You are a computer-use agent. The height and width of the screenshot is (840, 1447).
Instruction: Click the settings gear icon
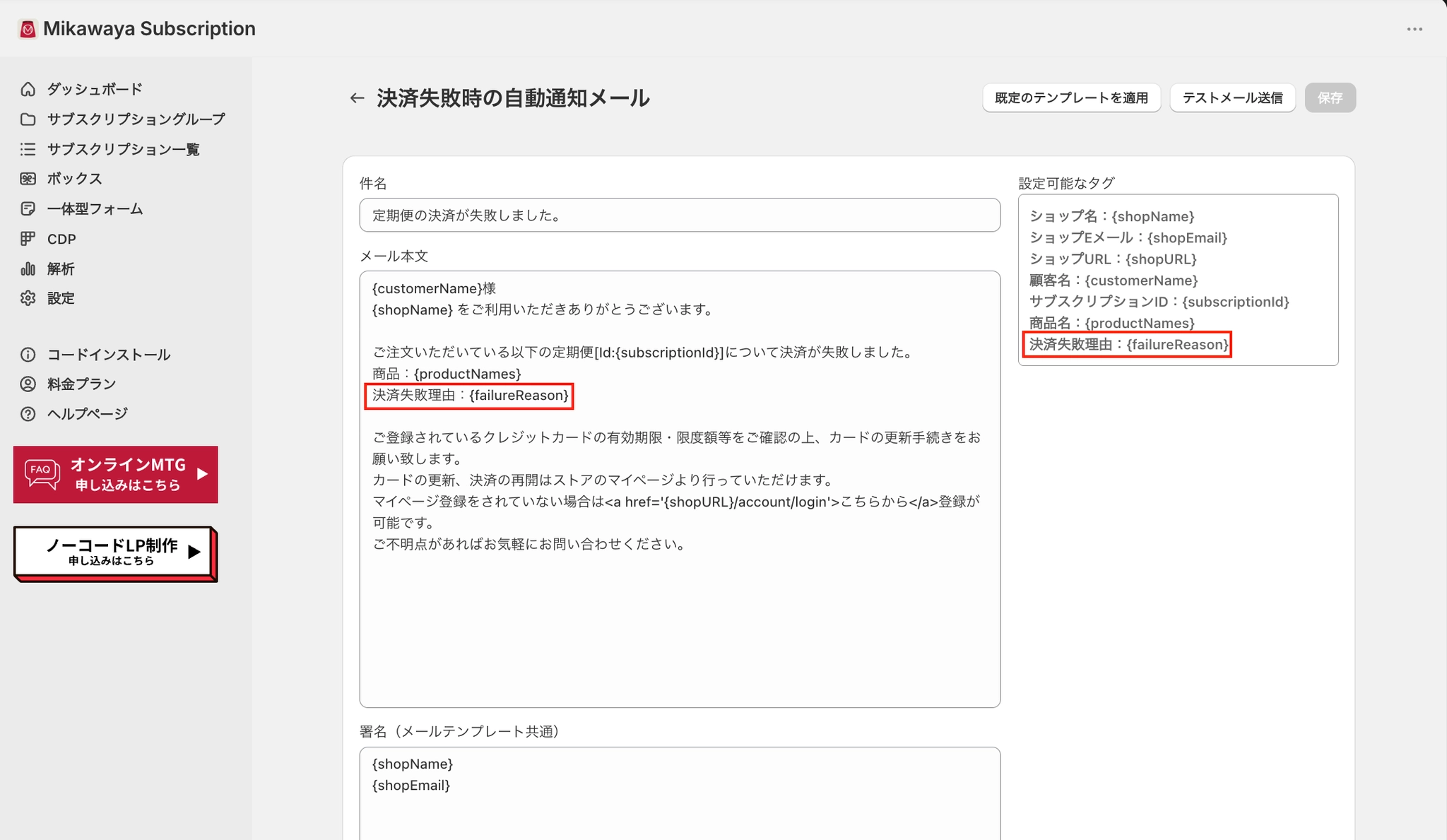(28, 298)
